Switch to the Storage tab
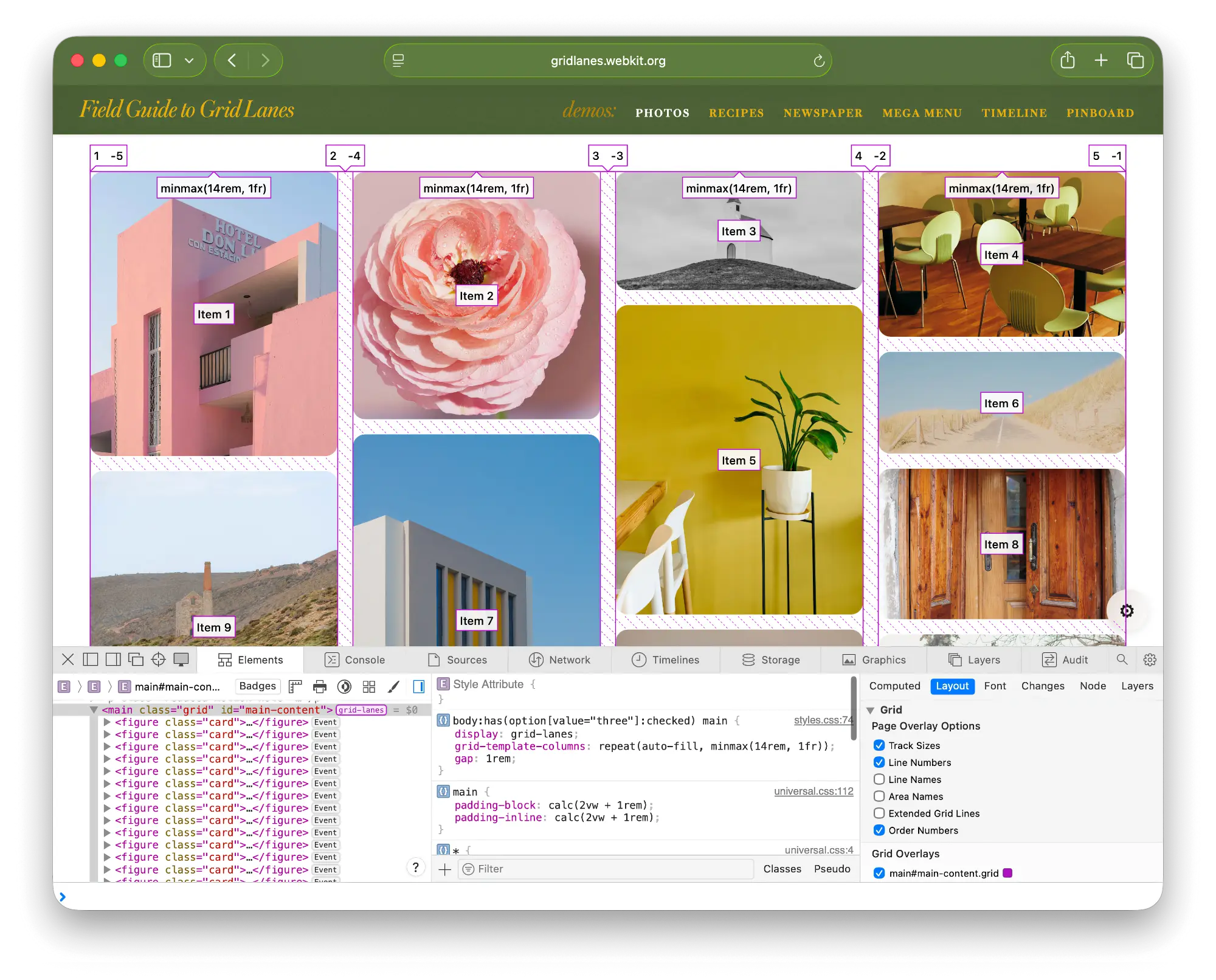Image resolution: width=1216 pixels, height=980 pixels. (x=770, y=660)
